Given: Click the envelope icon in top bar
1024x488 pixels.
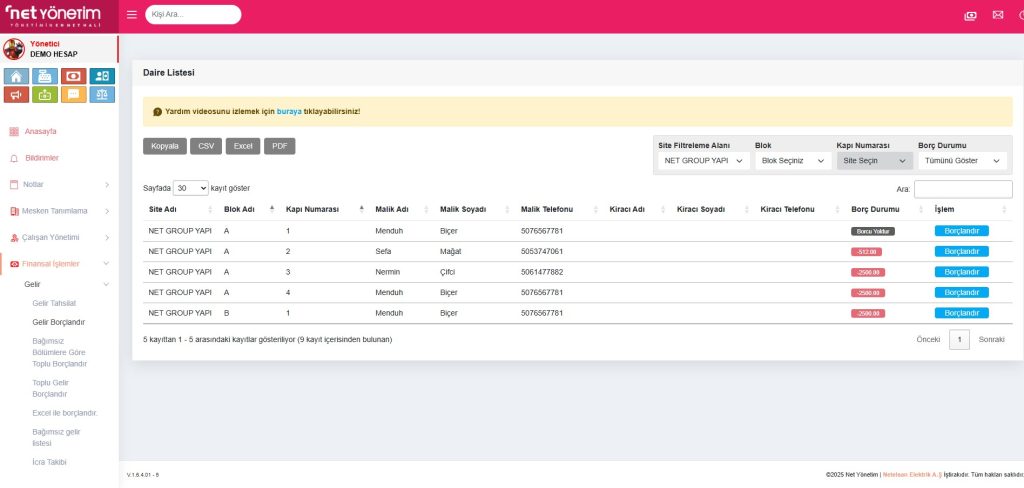Looking at the screenshot, I should (997, 15).
